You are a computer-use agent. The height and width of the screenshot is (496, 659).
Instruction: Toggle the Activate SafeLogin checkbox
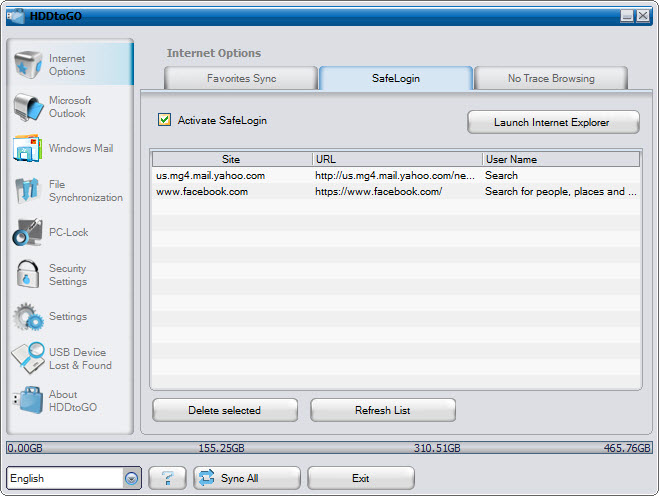(x=164, y=120)
